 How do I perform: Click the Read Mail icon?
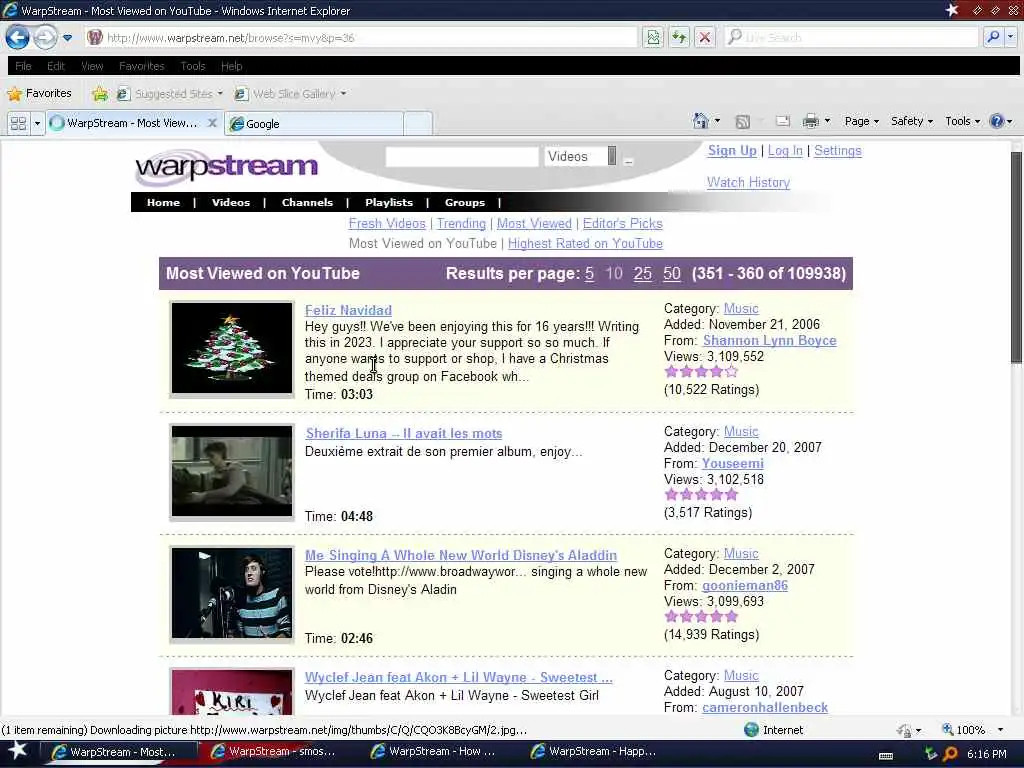pyautogui.click(x=782, y=121)
